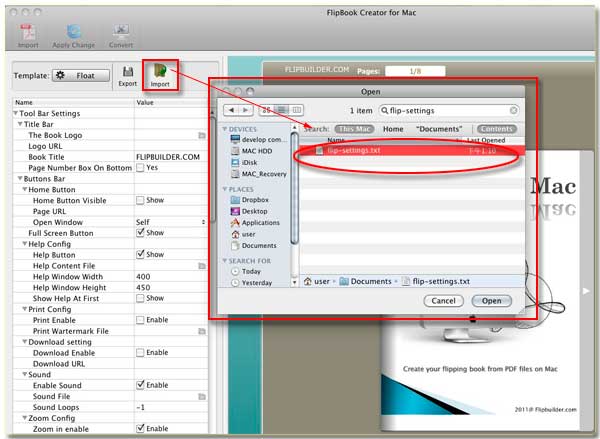Click the Convert toolbar icon
This screenshot has height=439, width=600.
pos(121,36)
